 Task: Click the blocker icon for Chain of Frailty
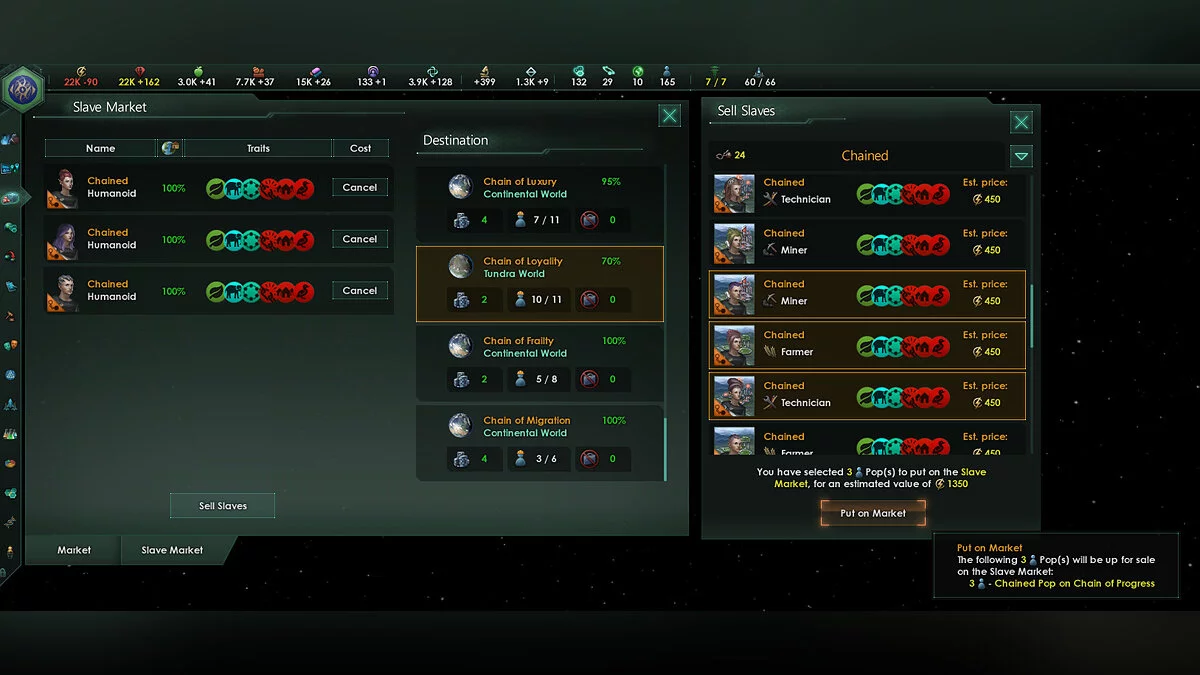588,379
